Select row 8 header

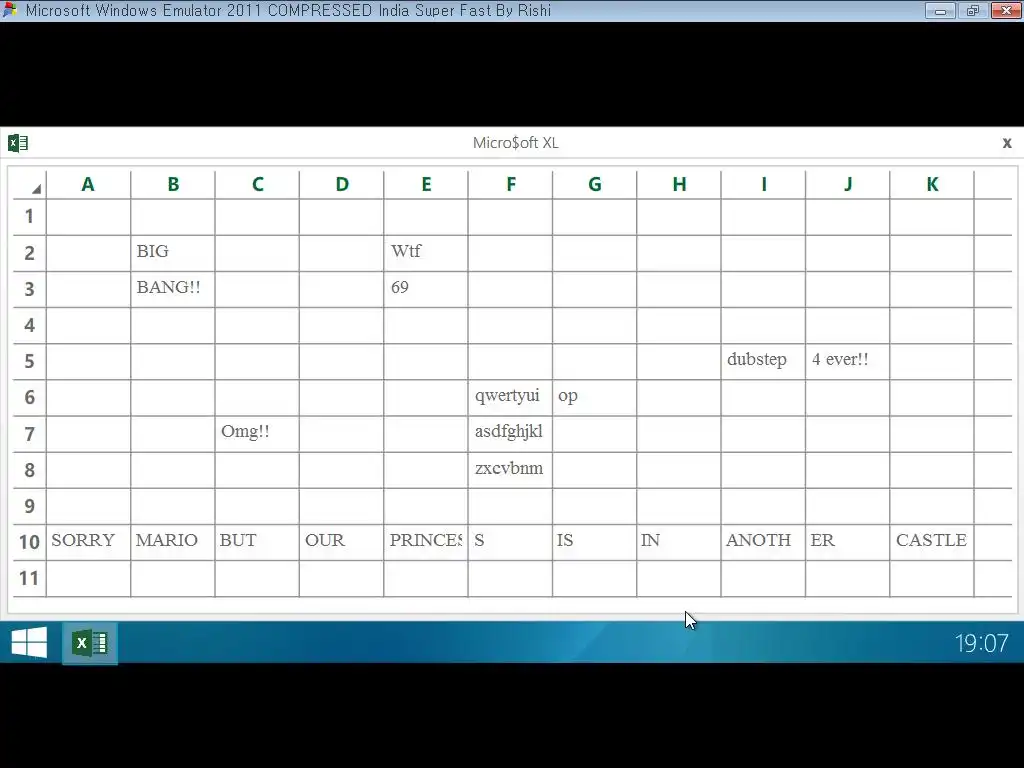click(29, 470)
